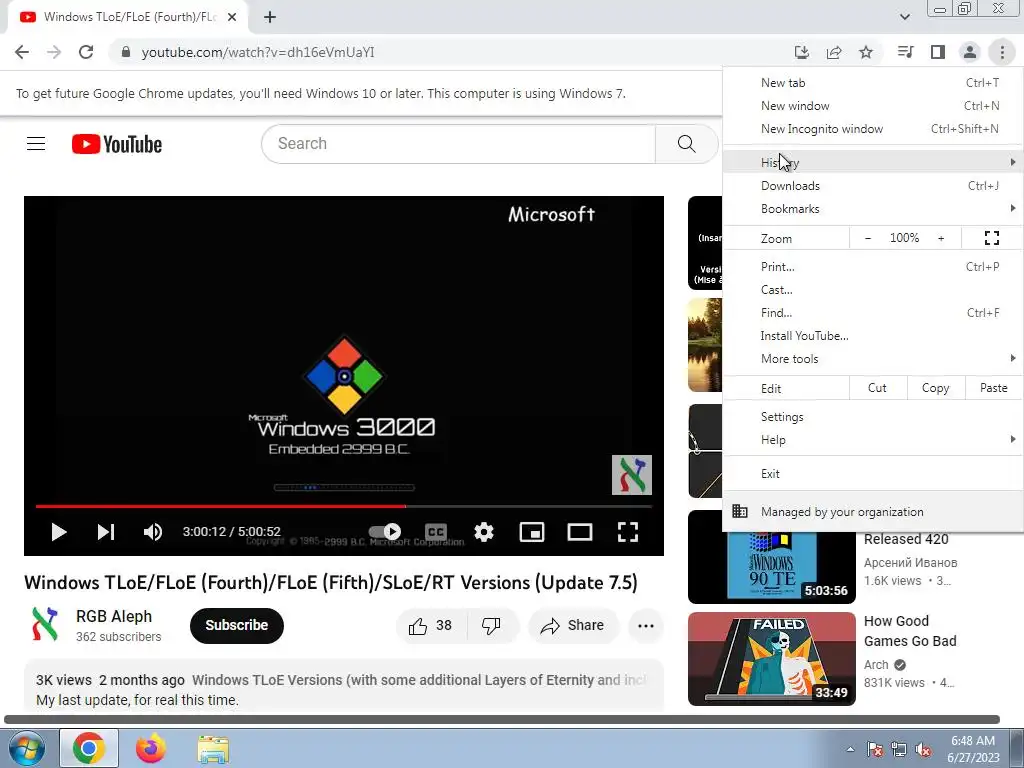Screen dimensions: 1024x768
Task: Open the Chrome profile avatar
Action: pos(970,52)
